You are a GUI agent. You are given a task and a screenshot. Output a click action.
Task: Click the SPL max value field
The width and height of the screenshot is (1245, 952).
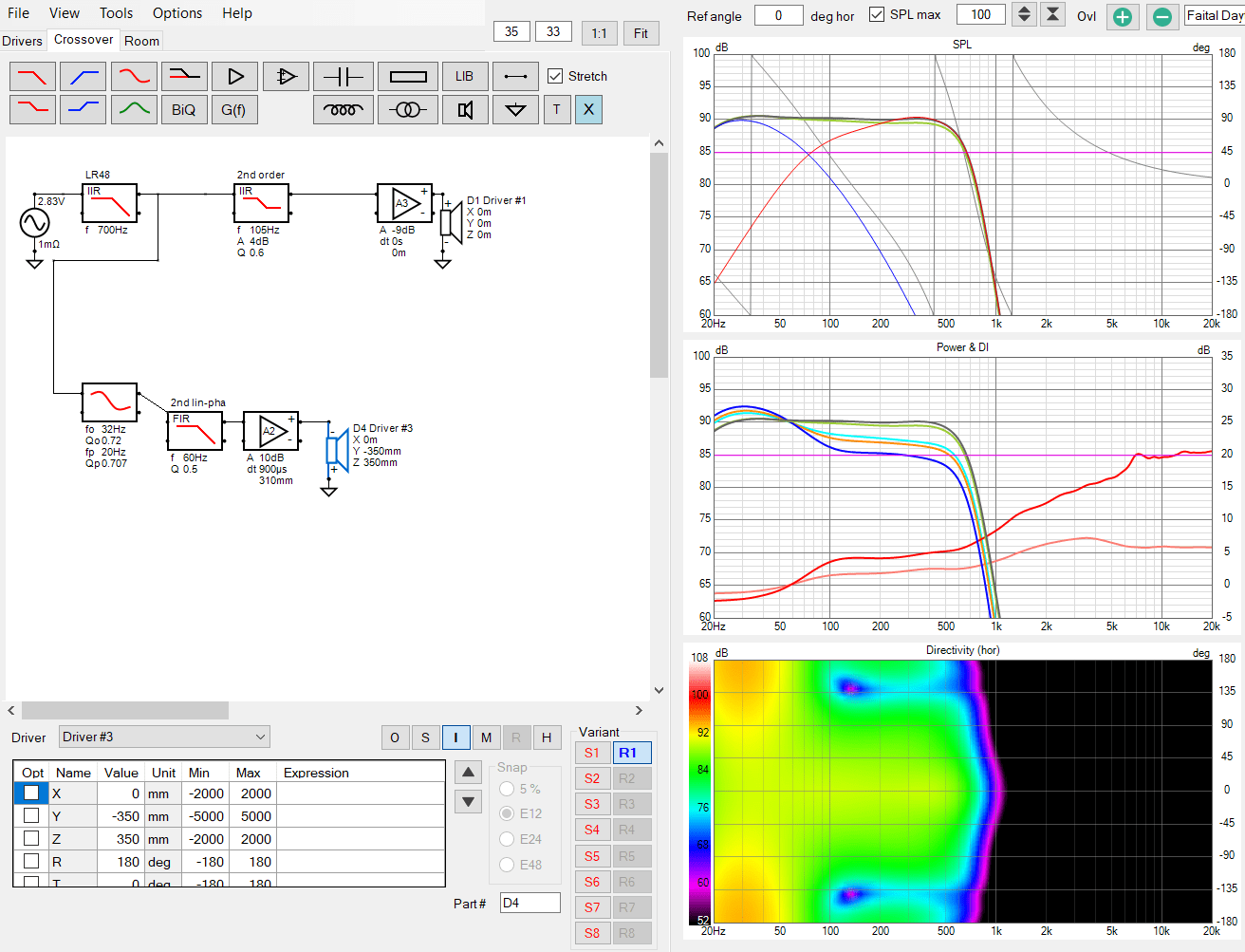coord(980,15)
